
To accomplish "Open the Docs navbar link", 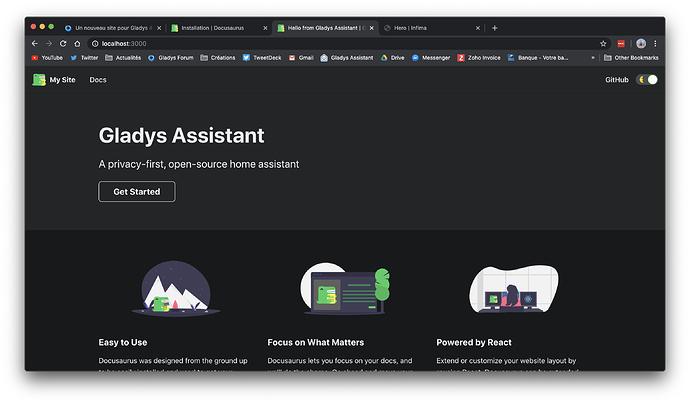I will pos(98,80).
